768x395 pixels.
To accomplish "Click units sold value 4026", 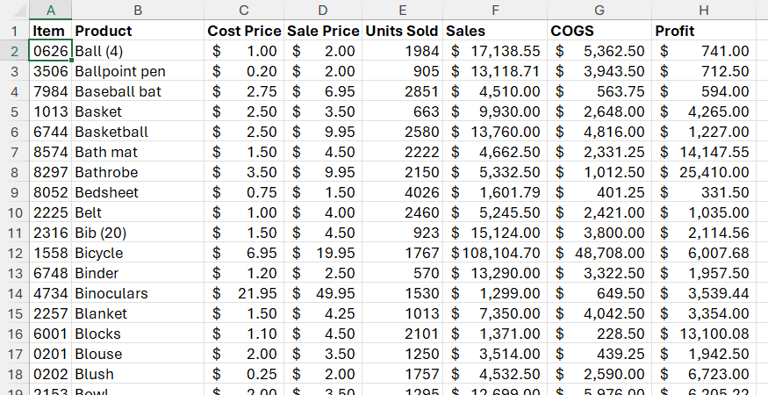I will [402, 192].
